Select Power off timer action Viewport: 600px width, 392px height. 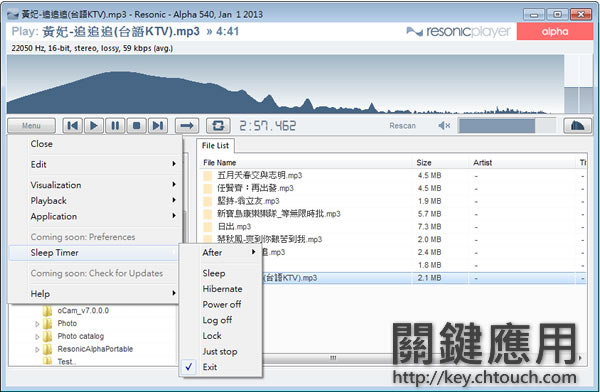pos(222,304)
